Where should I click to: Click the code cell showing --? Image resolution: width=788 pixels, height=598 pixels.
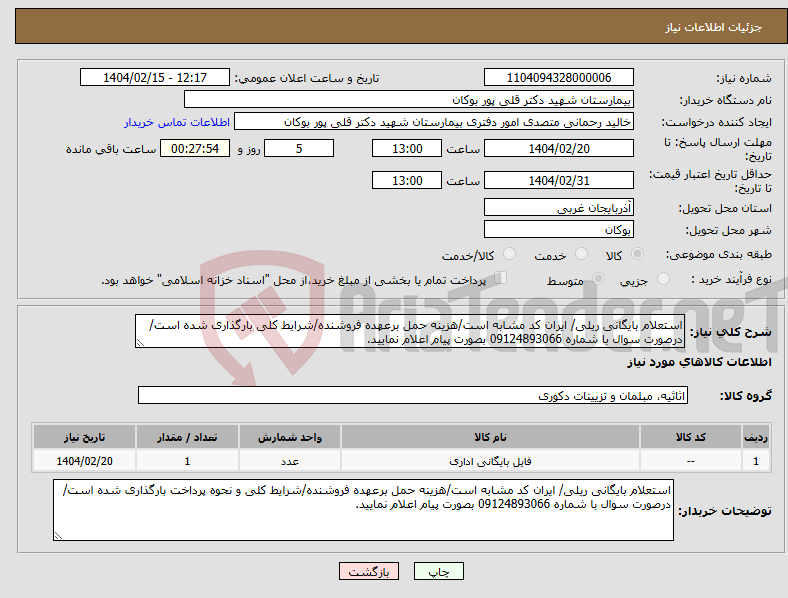tap(691, 461)
